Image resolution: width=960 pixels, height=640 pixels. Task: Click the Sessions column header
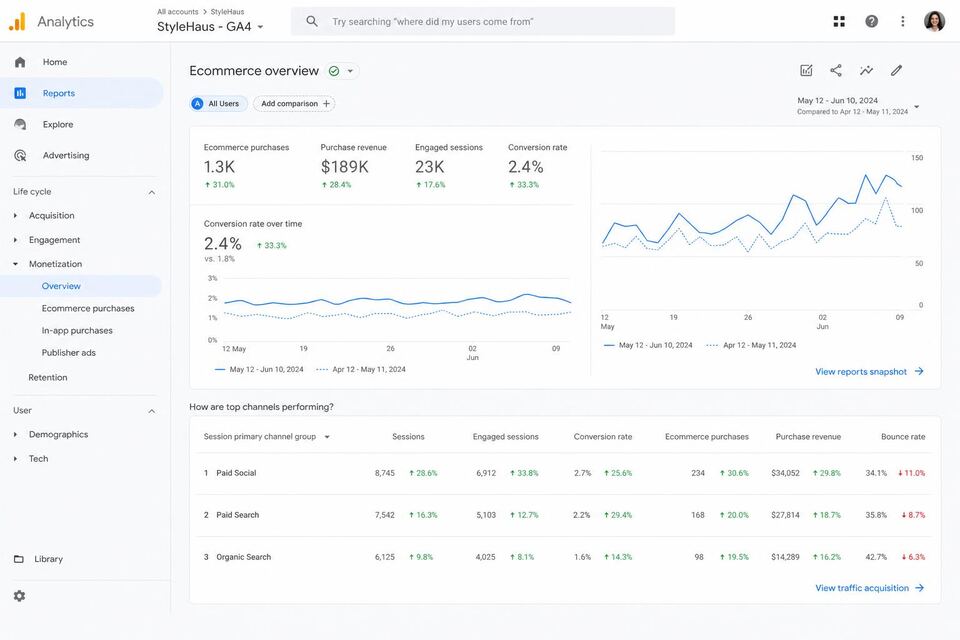(408, 437)
